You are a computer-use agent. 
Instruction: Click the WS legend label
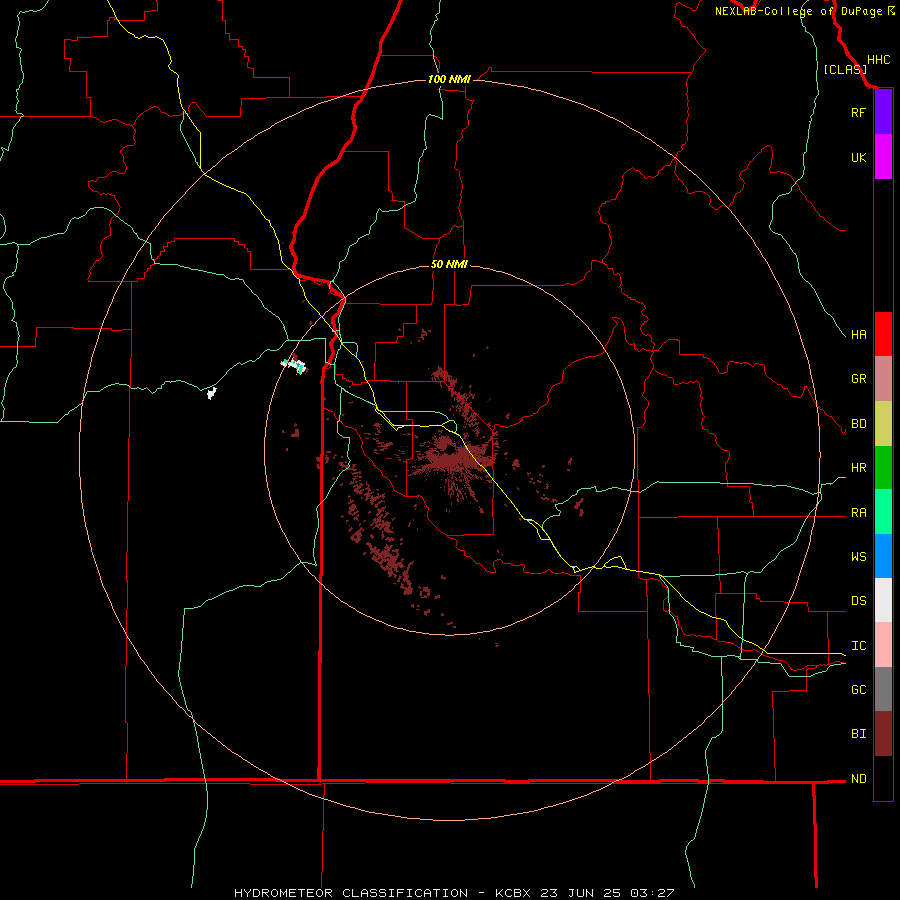858,557
